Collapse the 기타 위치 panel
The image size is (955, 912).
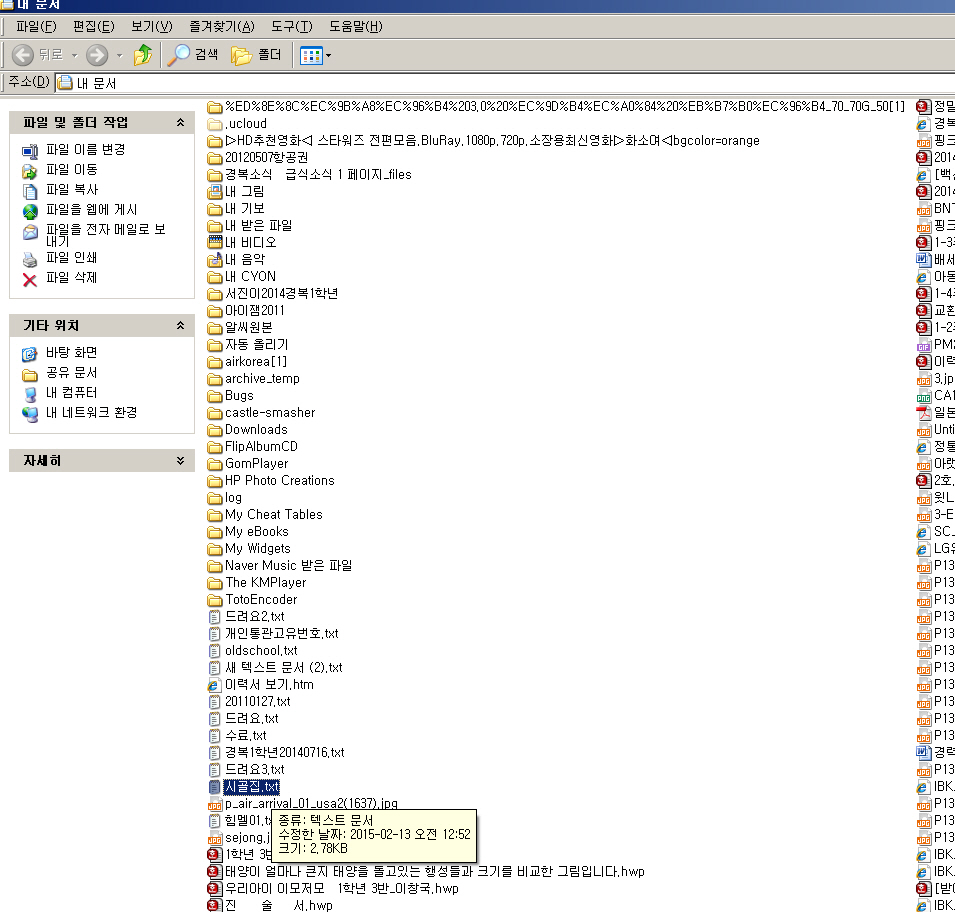pos(180,326)
